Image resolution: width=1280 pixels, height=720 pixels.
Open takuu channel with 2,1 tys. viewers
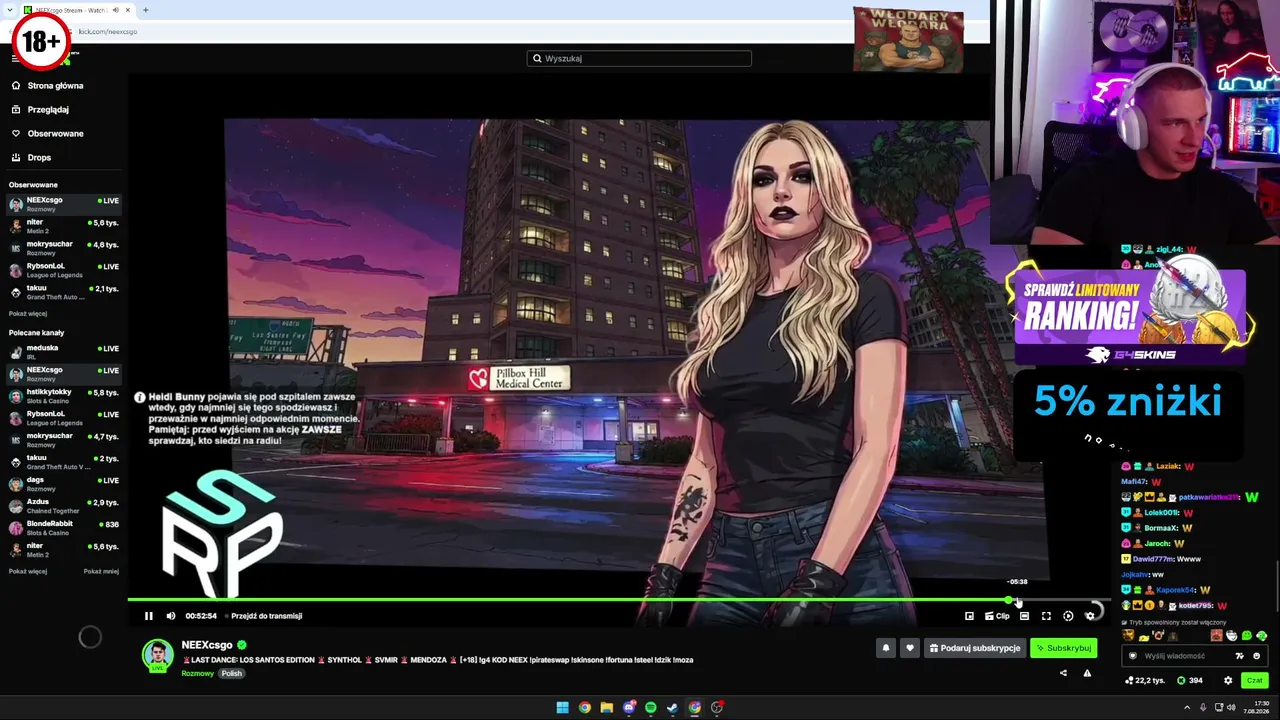click(64, 292)
